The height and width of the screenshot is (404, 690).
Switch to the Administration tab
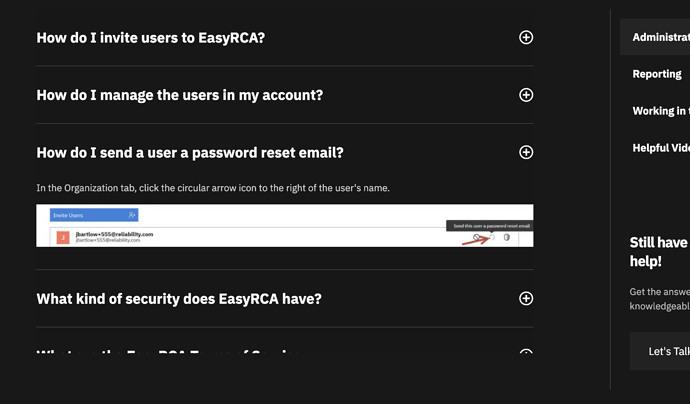click(x=661, y=37)
